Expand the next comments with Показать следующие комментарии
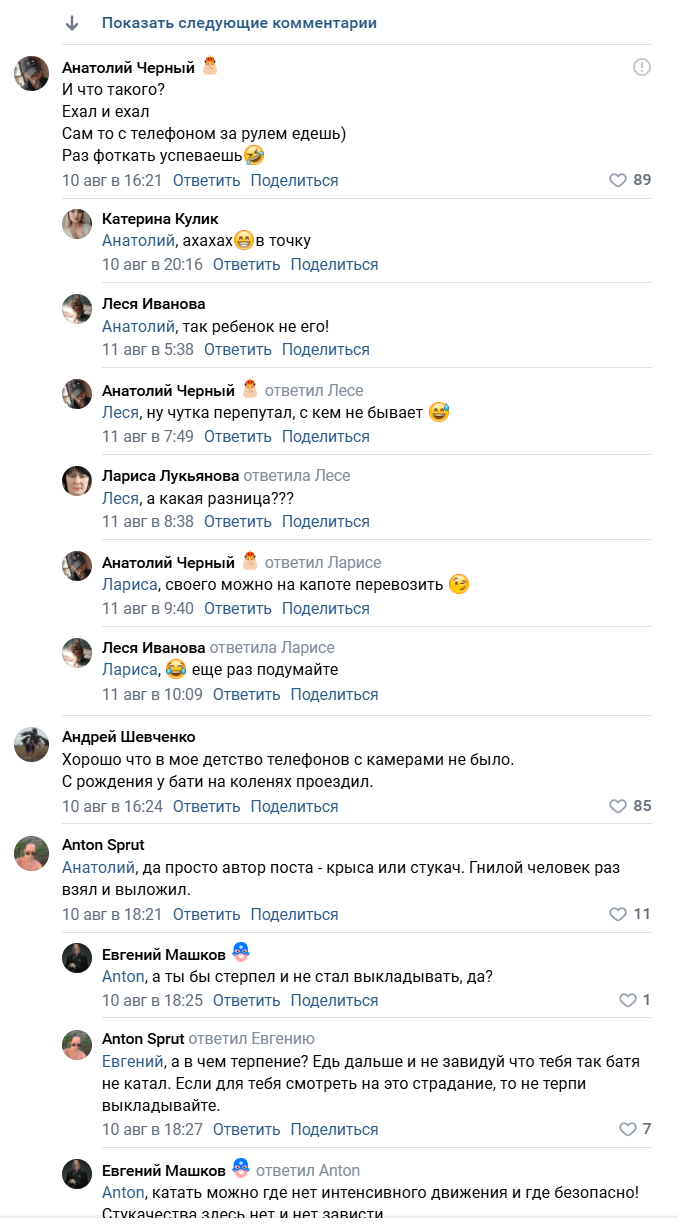678x1228 pixels. coord(239,23)
